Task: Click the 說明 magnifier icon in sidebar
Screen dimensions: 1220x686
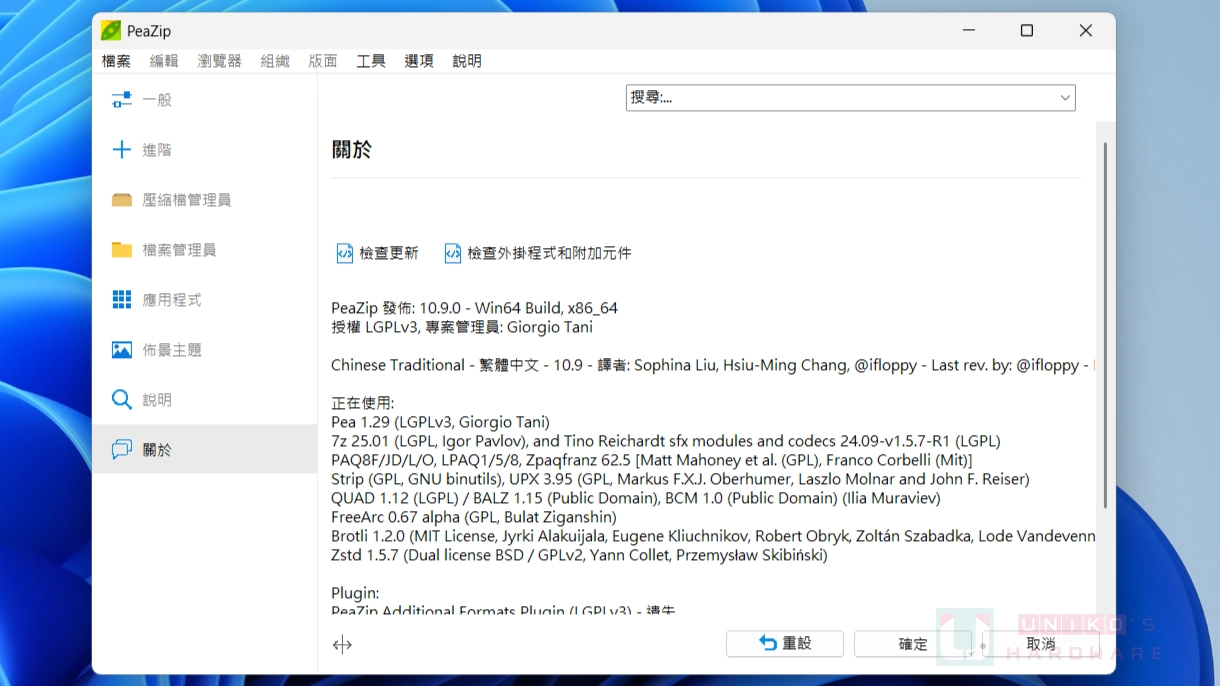Action: 122,400
